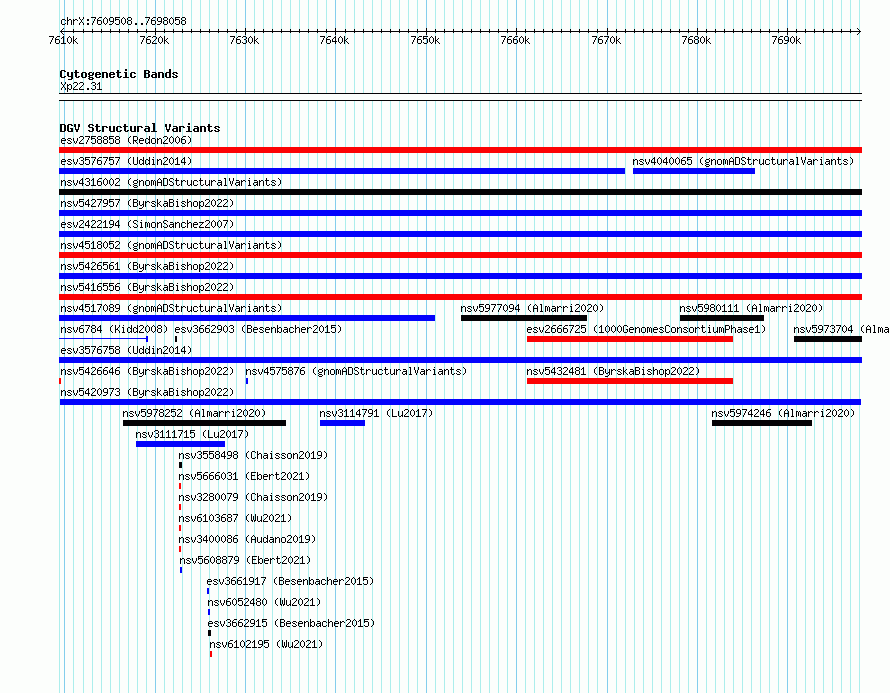Select the red esv2666725 variant bar
Image resolution: width=890 pixels, height=693 pixels.
(629, 339)
